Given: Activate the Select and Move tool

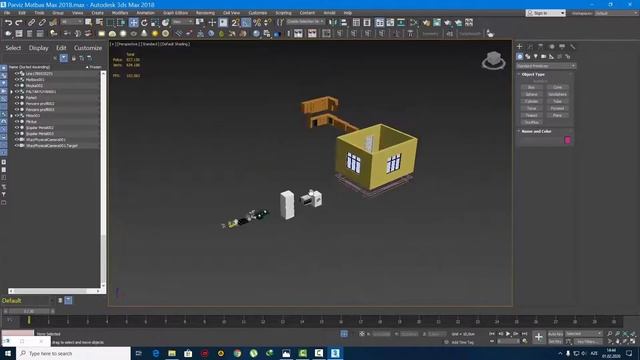Looking at the screenshot, I should click(x=133, y=23).
